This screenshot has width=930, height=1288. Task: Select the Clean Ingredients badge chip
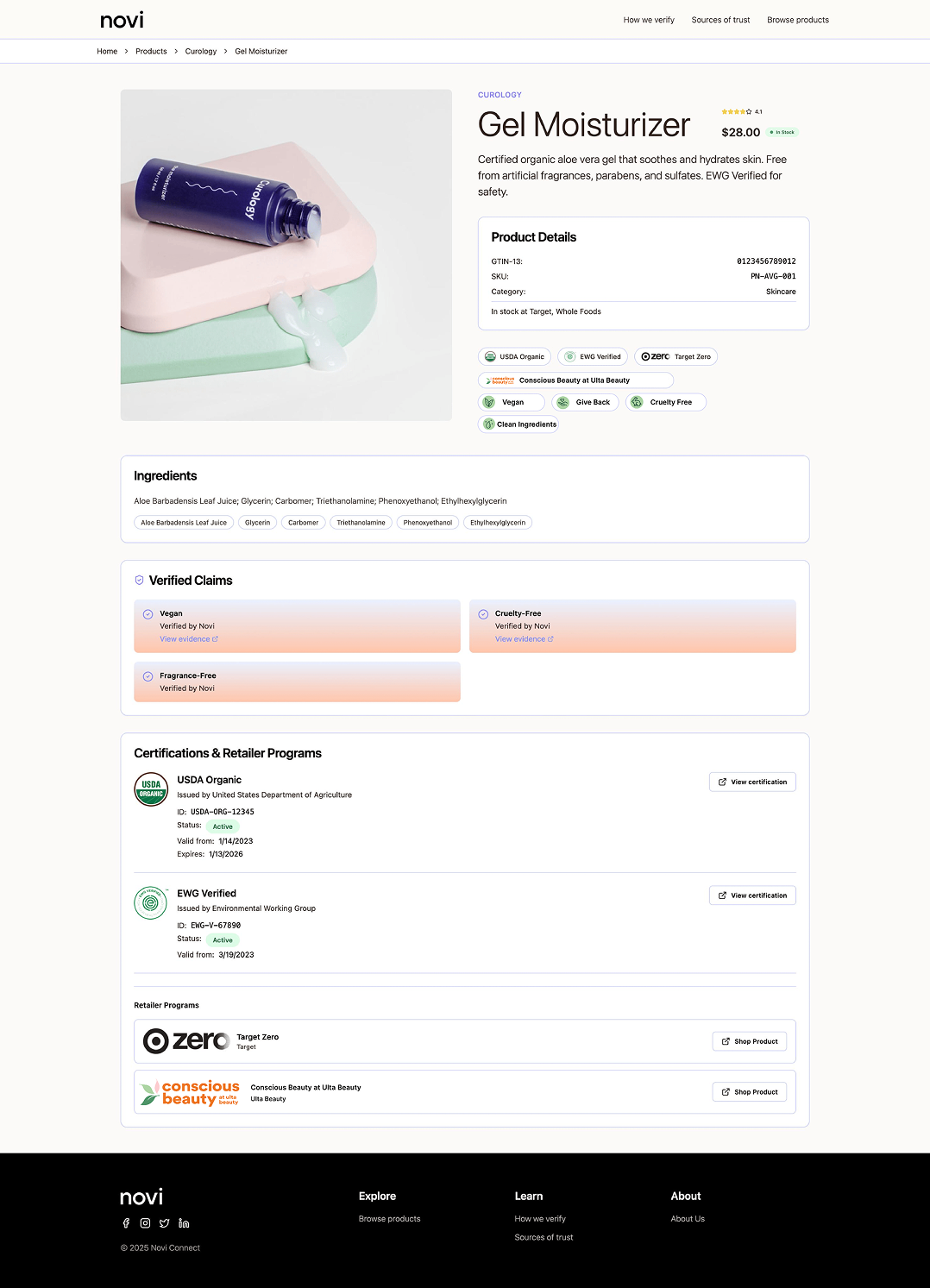coord(518,424)
